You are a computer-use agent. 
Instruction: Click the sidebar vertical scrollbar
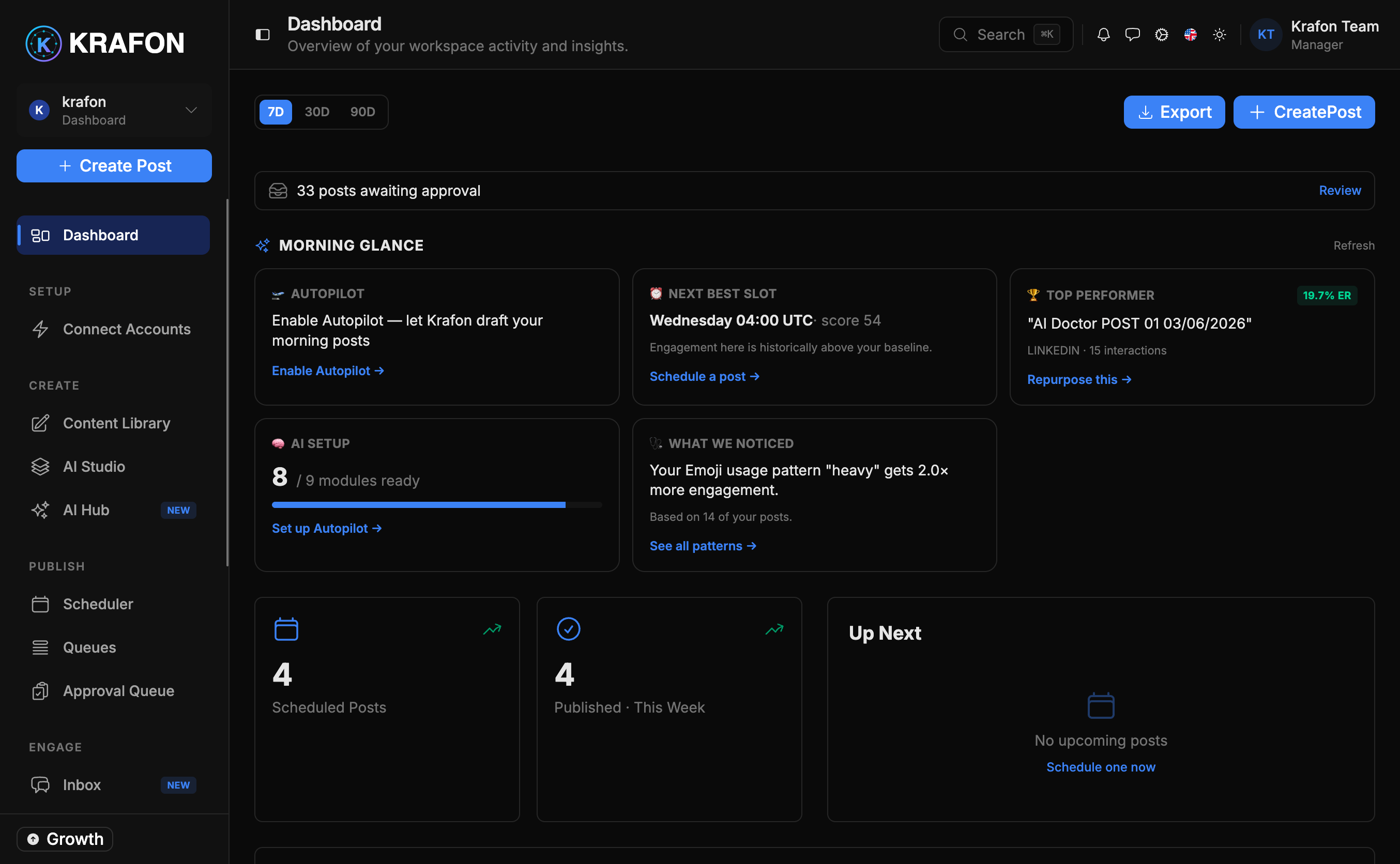tap(227, 383)
